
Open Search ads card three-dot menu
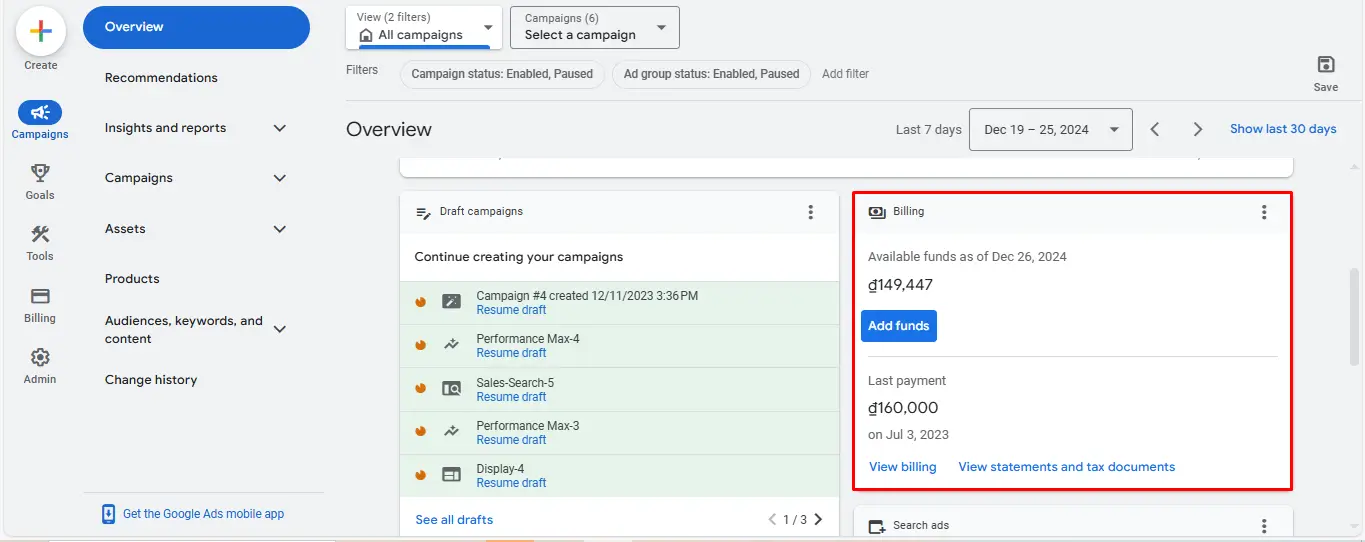click(x=1264, y=526)
